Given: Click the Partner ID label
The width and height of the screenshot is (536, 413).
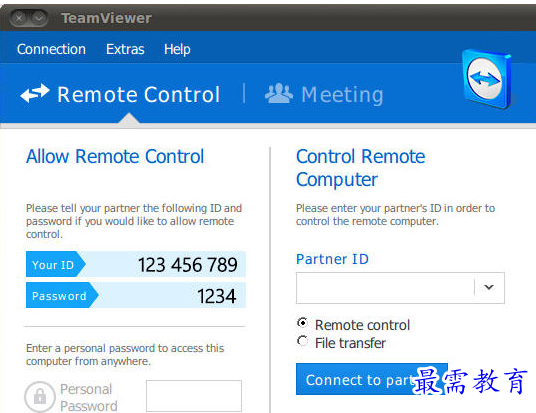Looking at the screenshot, I should click(x=332, y=259).
